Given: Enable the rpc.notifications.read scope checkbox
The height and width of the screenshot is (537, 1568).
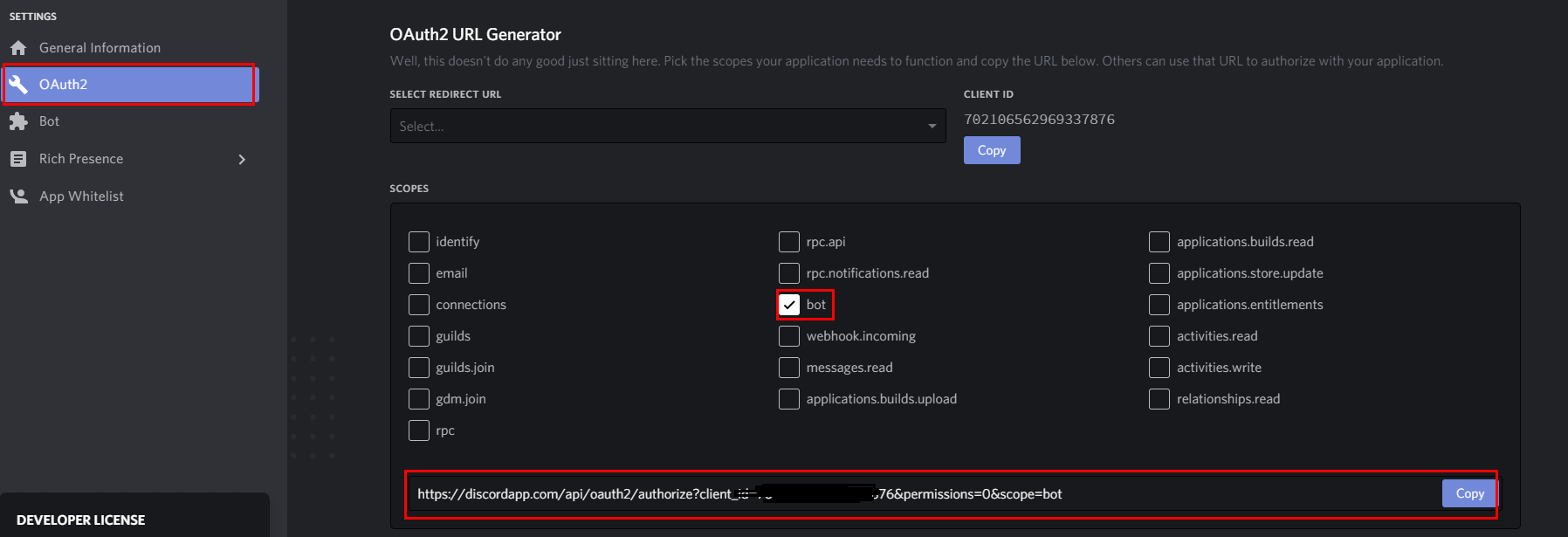Looking at the screenshot, I should tap(789, 273).
